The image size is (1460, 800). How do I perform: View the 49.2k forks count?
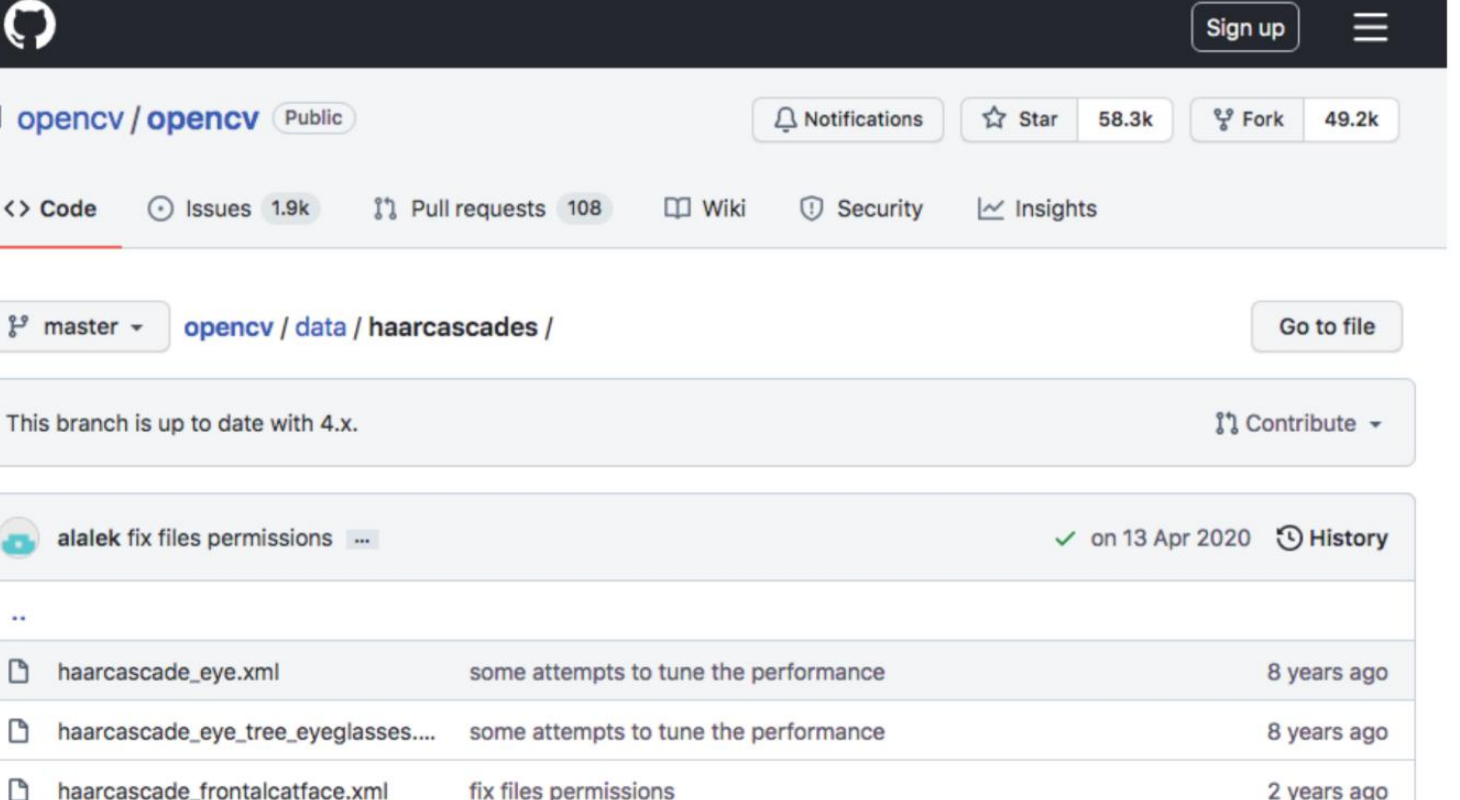point(1351,119)
